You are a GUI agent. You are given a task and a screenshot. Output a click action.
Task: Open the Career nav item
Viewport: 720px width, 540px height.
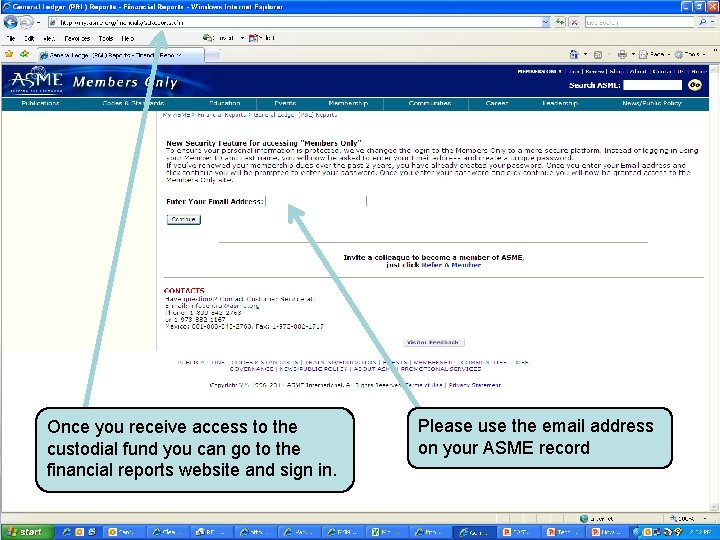pos(497,103)
